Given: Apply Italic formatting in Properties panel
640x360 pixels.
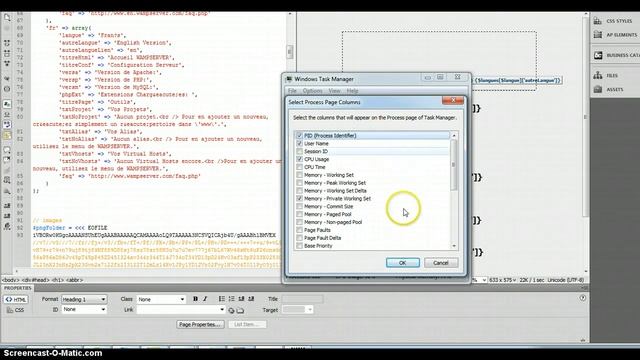Looking at the screenshot, I should (205, 299).
